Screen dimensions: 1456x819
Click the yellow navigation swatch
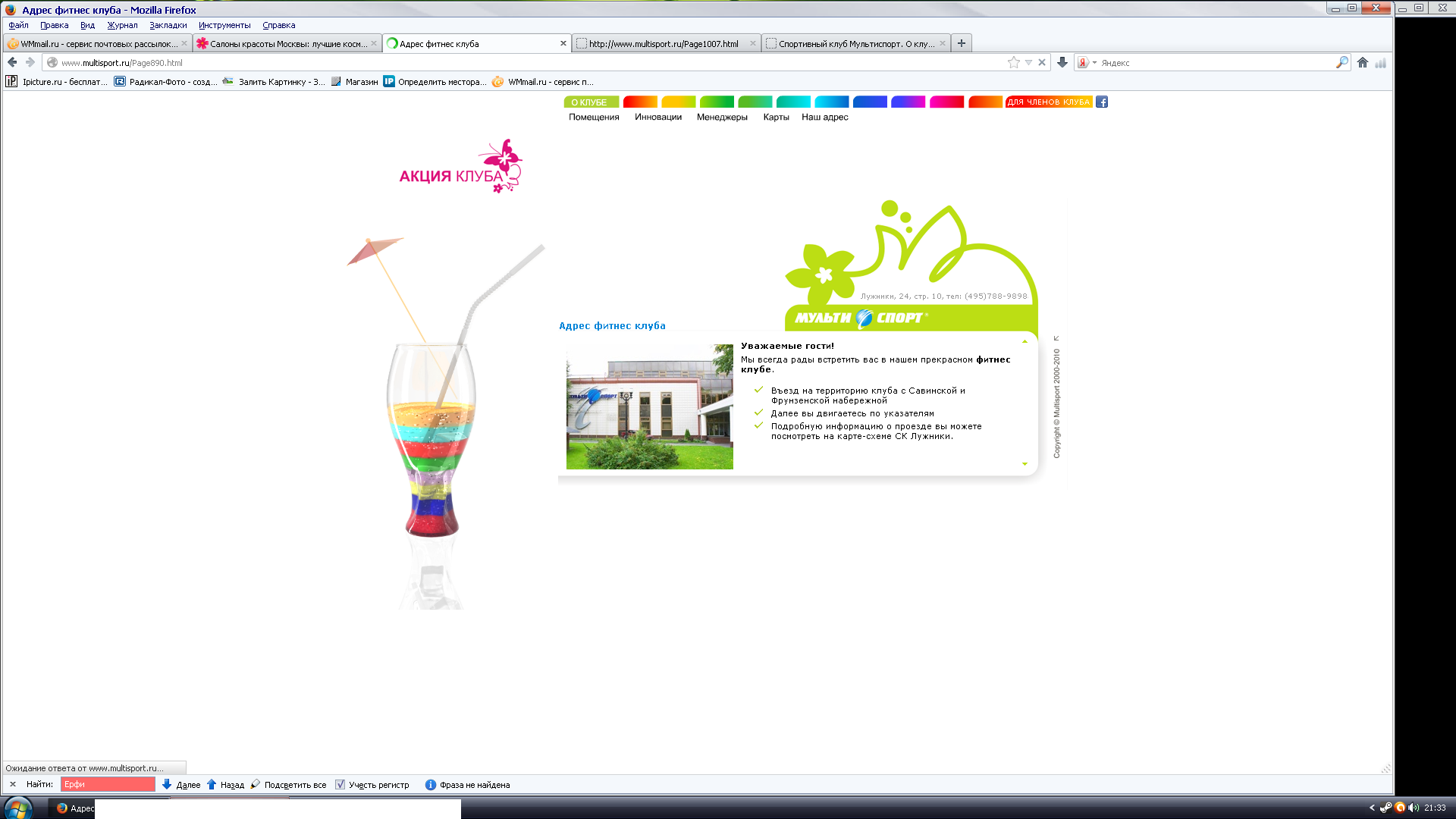tap(678, 102)
